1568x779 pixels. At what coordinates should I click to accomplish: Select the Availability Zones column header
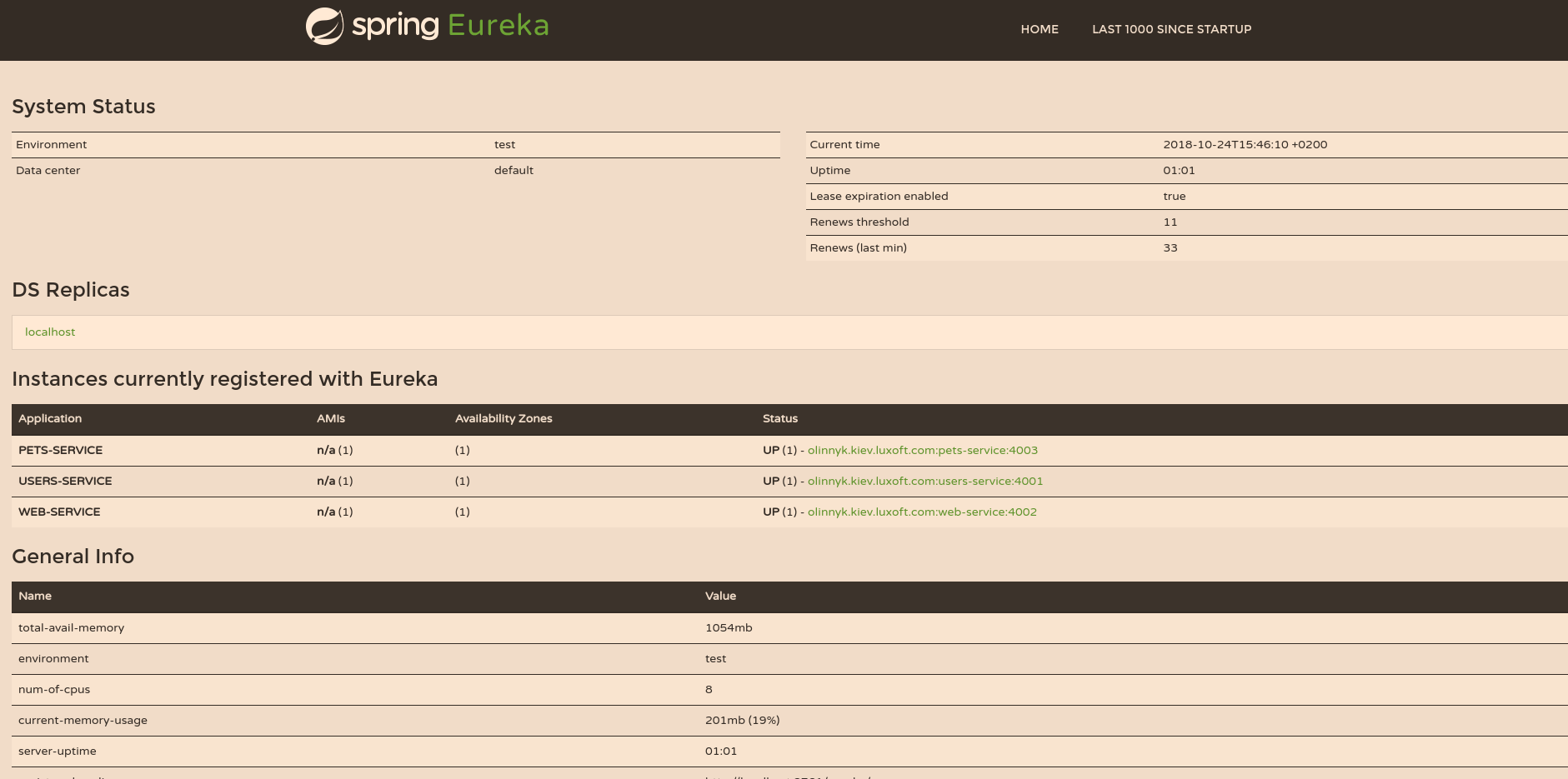503,418
